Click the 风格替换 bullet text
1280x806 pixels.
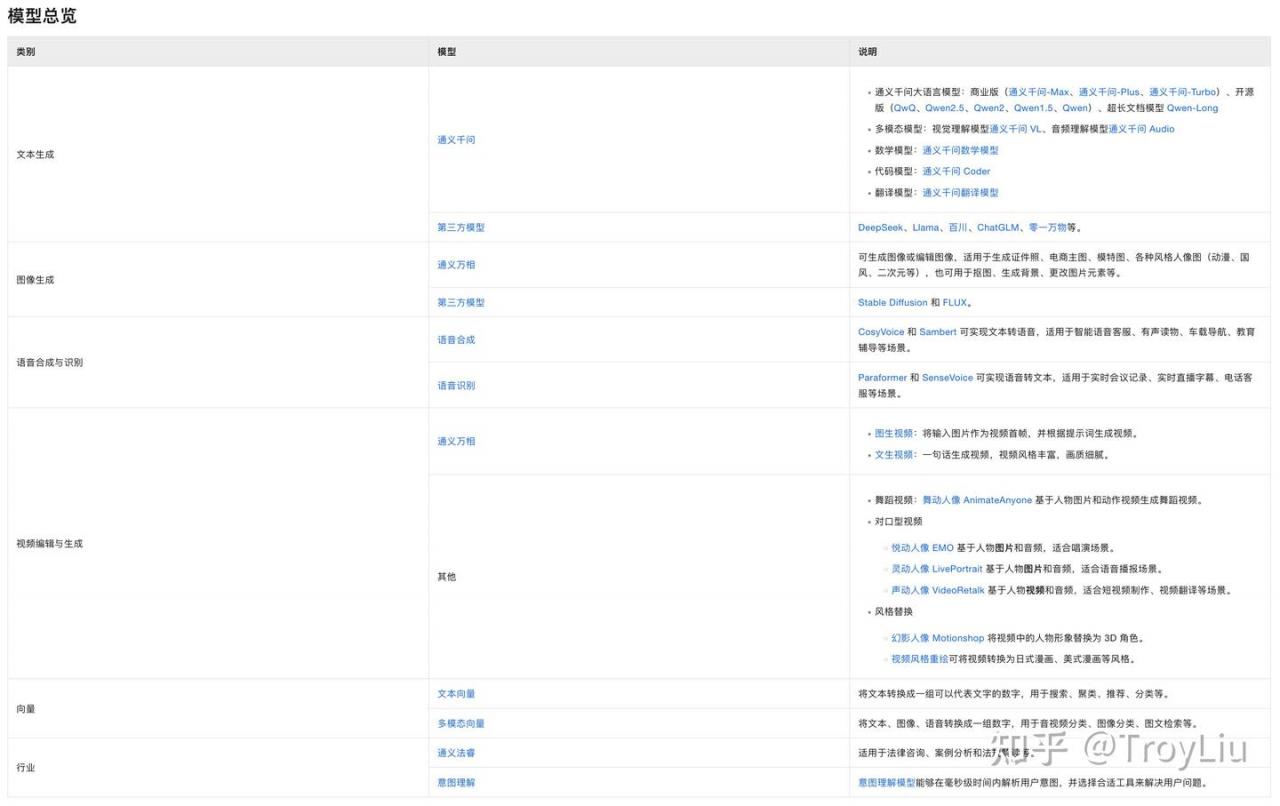894,611
